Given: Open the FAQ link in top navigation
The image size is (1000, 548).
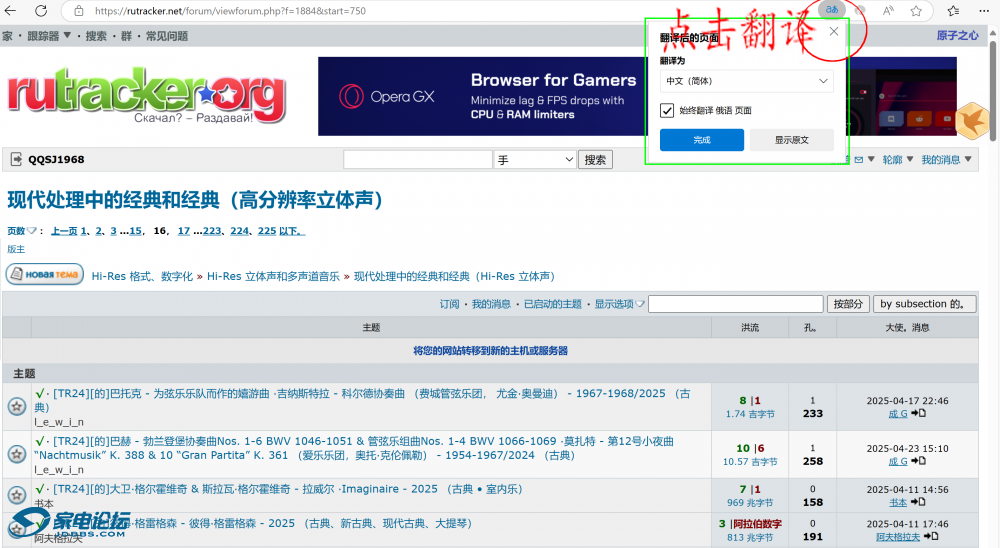Looking at the screenshot, I should click(x=166, y=36).
